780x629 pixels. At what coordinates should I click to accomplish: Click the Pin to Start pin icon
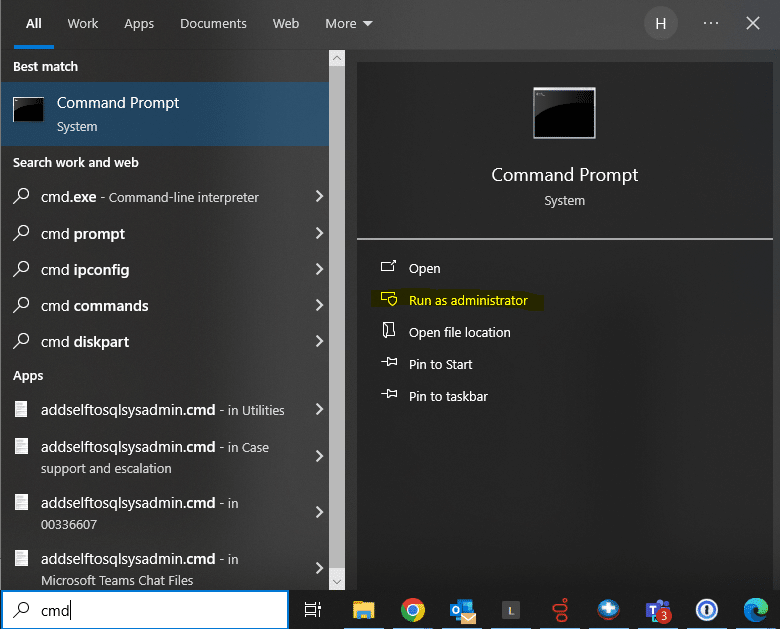389,362
